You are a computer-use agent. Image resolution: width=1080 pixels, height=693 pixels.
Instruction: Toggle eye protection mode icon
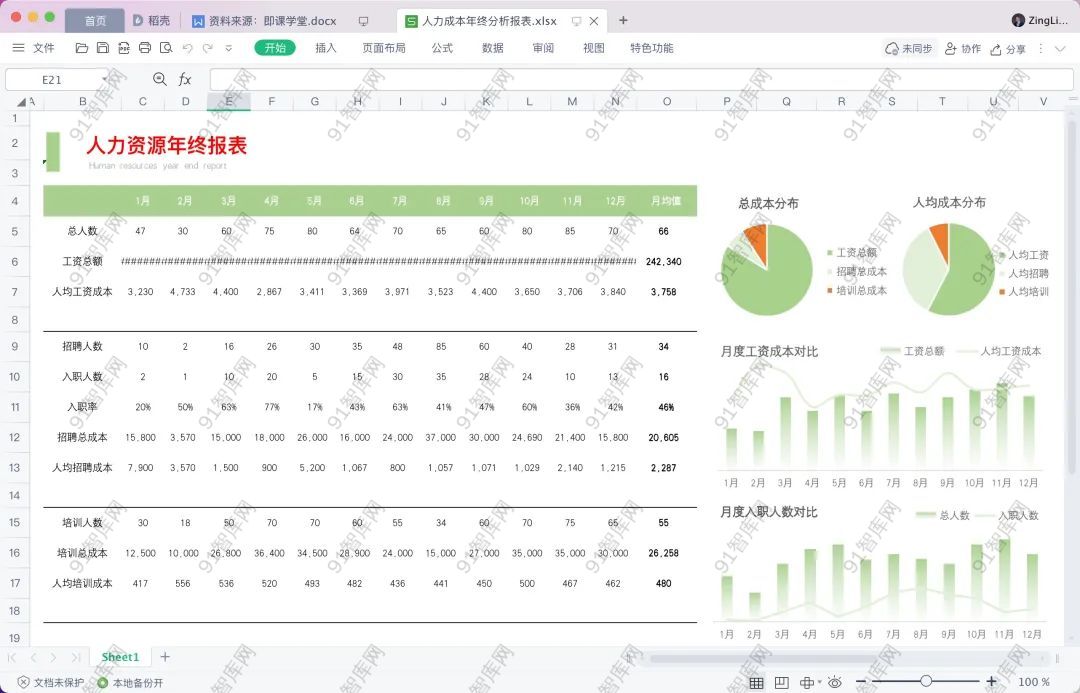pos(834,682)
